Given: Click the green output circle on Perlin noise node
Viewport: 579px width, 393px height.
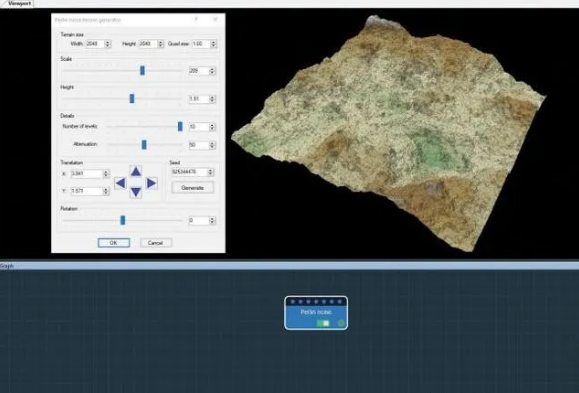Looking at the screenshot, I should pos(341,323).
